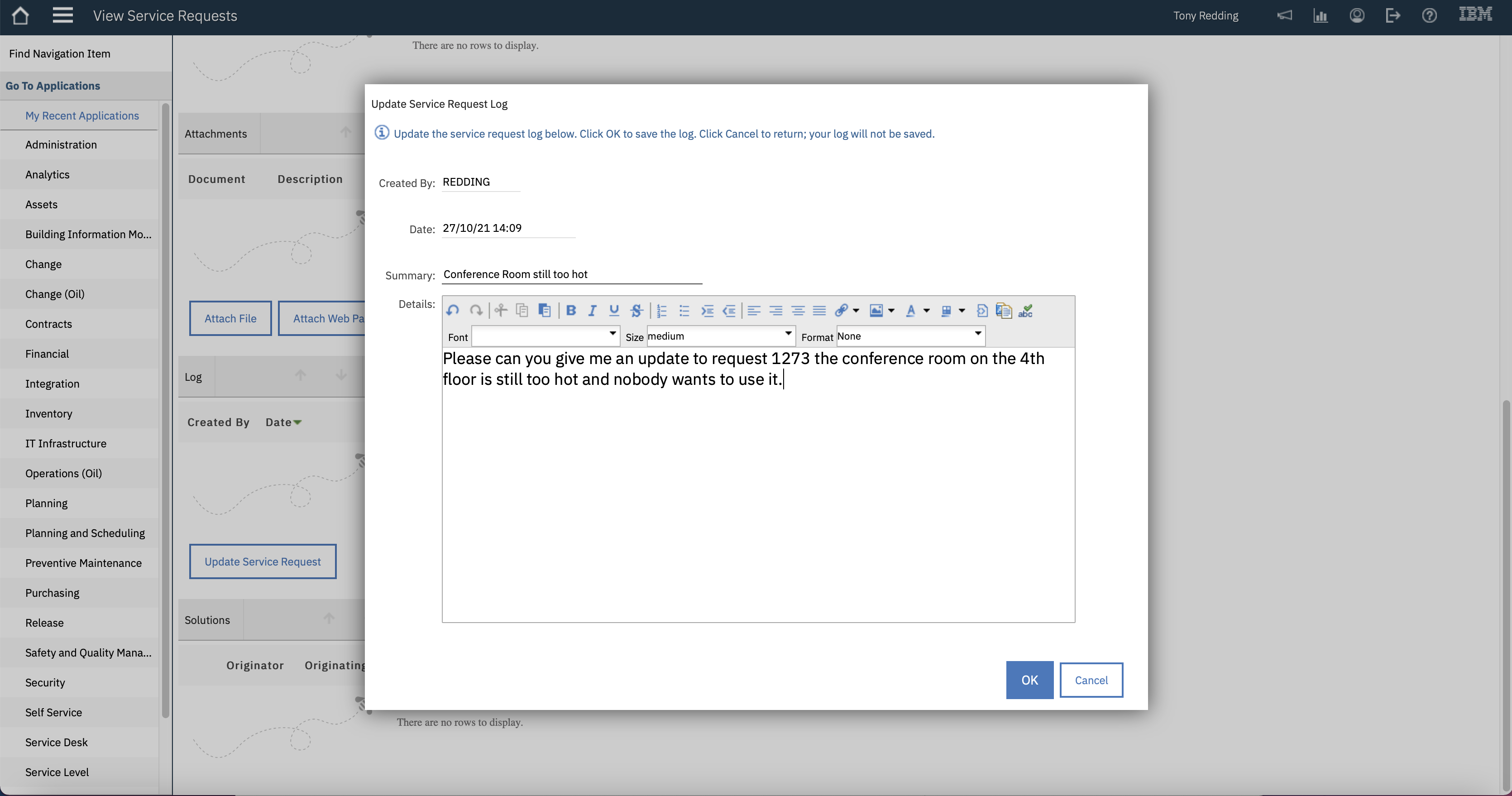Sign out using the logout icon

pyautogui.click(x=1393, y=15)
